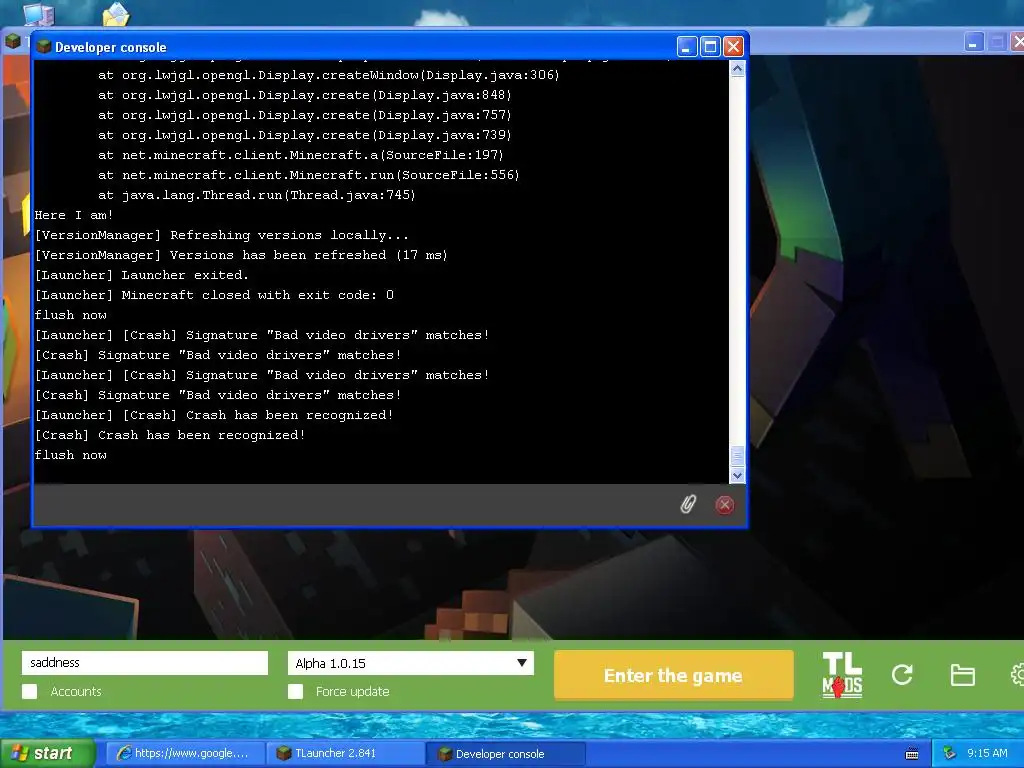Viewport: 1024px width, 768px height.
Task: Minimize the TLauncher background window
Action: [x=973, y=43]
